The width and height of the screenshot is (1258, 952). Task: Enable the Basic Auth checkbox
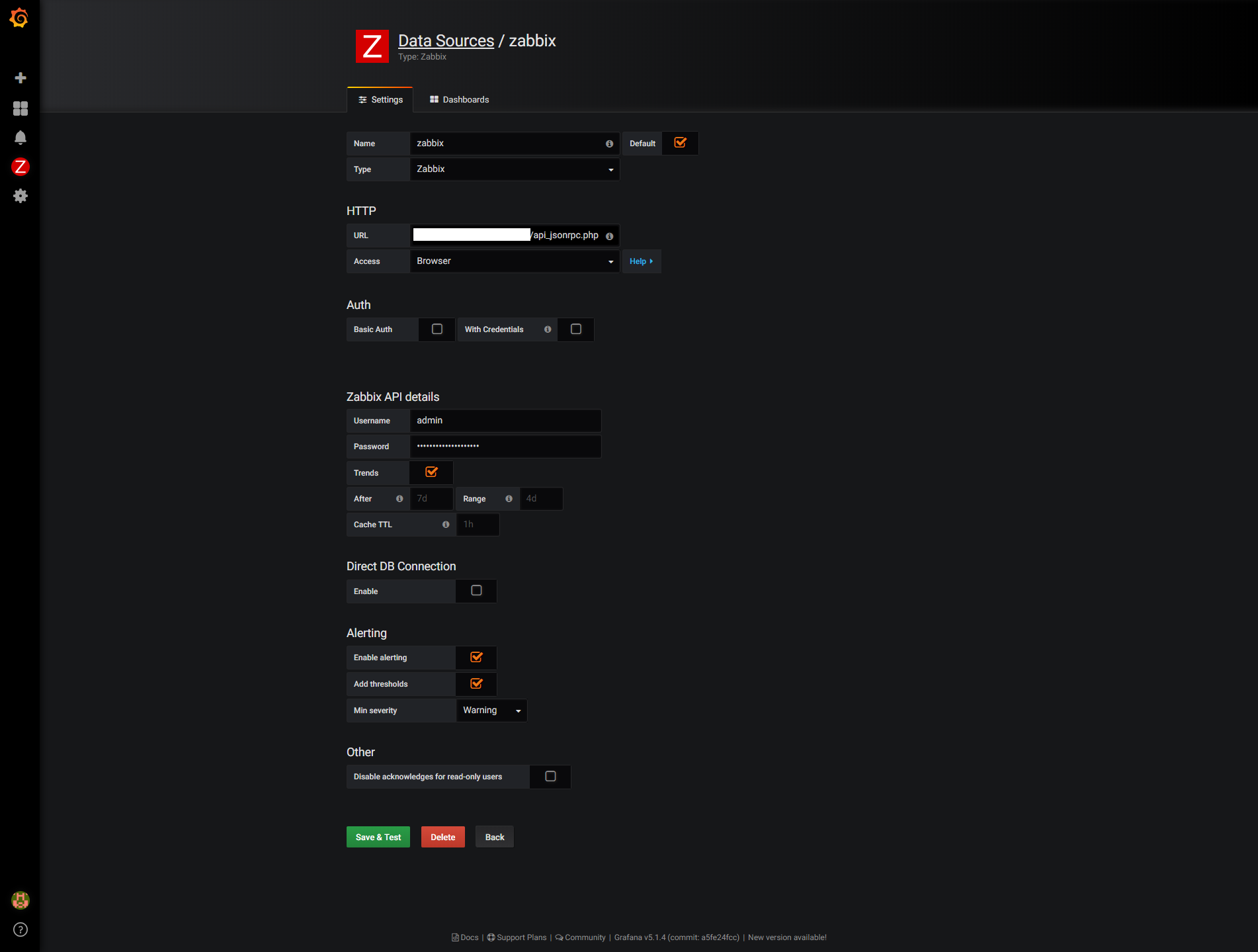click(437, 329)
